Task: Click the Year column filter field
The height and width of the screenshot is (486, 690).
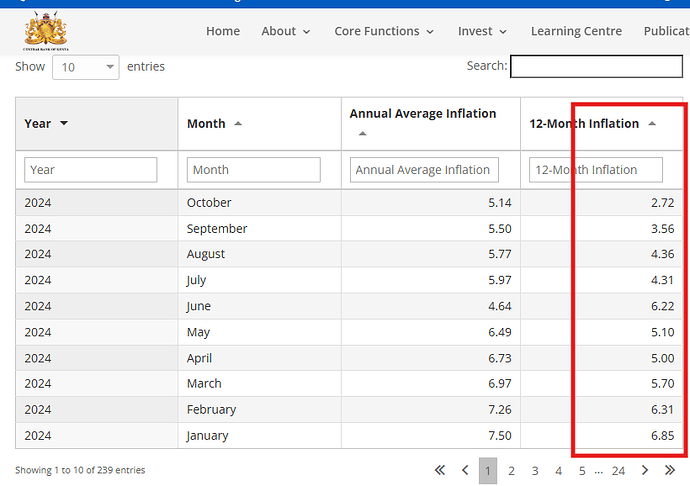Action: (91, 170)
